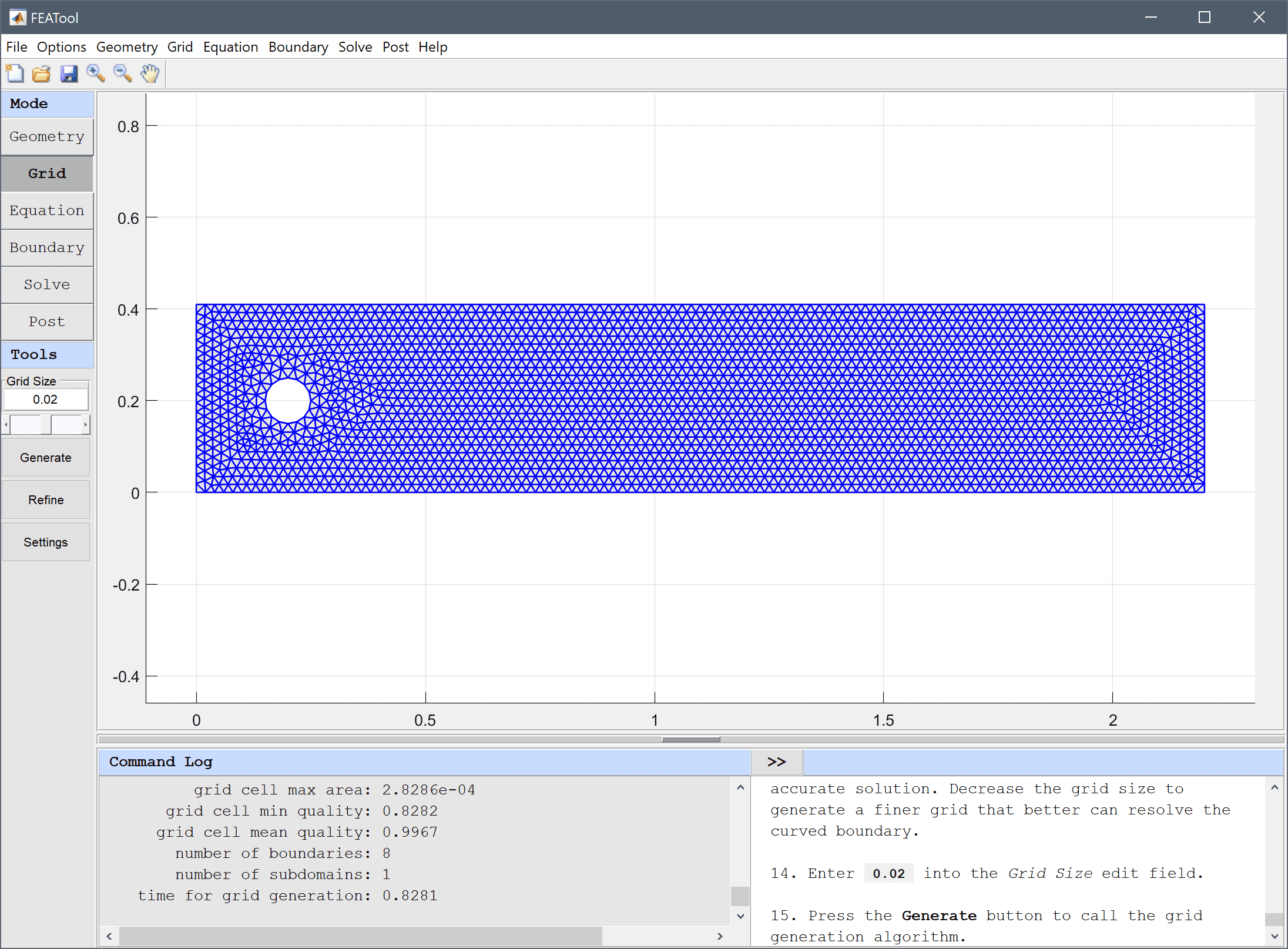Click Command Log vertical scrollbar down arrow
Screen dimensions: 1288x949
click(740, 916)
